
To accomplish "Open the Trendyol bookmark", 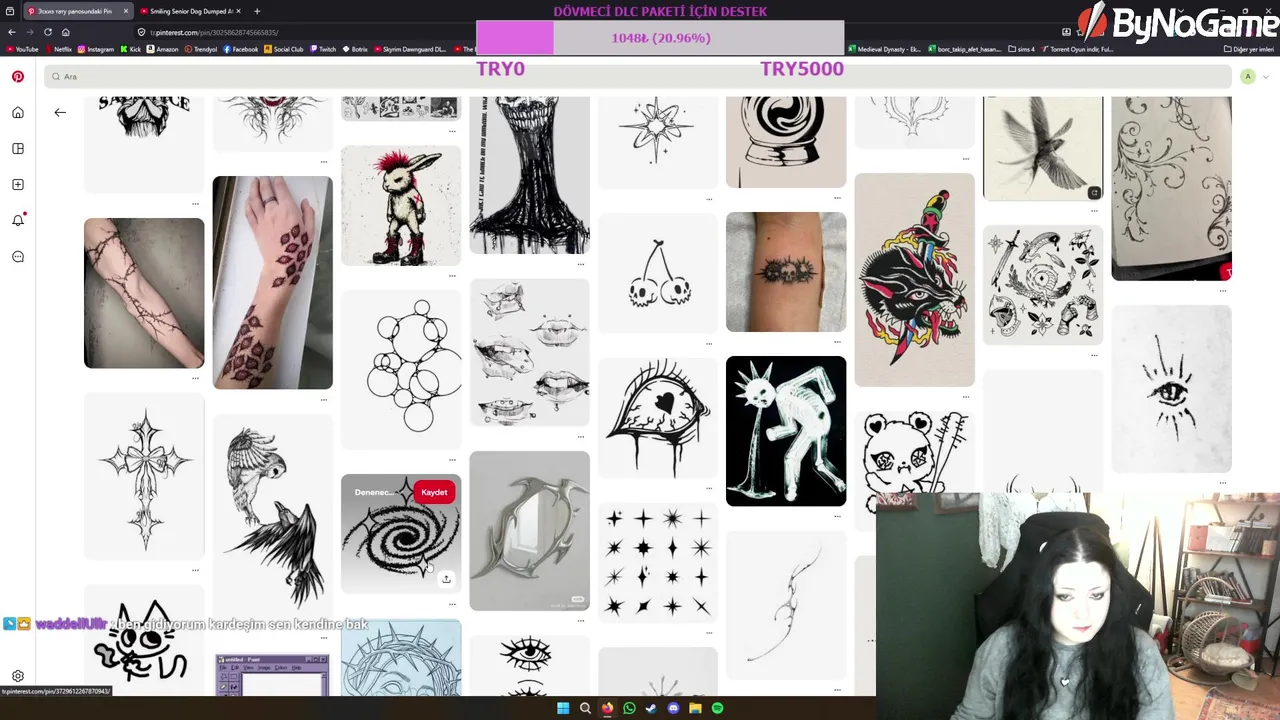I will pos(201,49).
